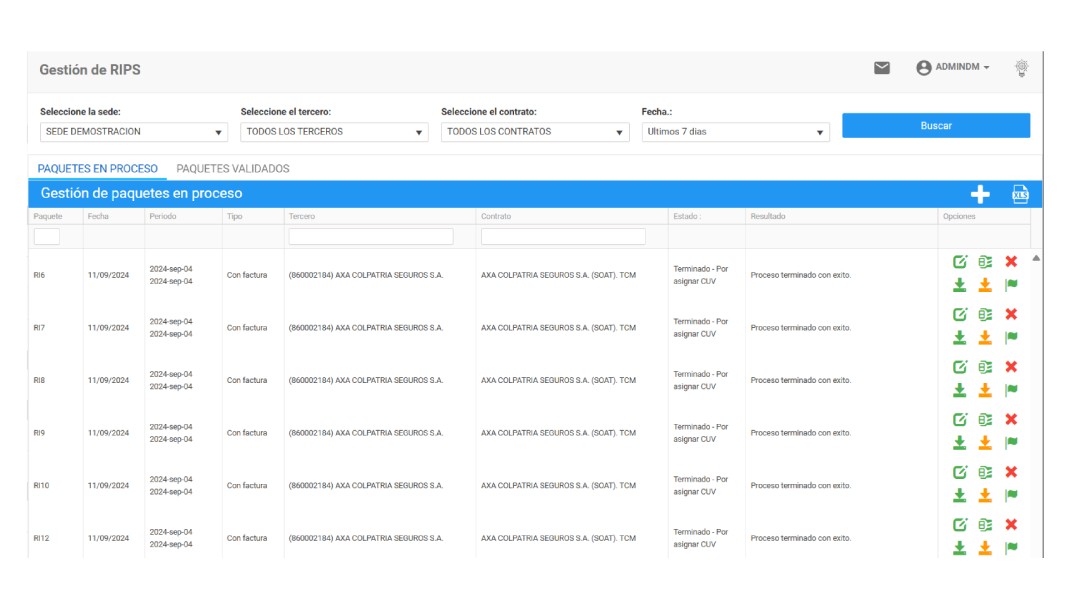This screenshot has width=1080, height=608.
Task: Click the Tipo column header
Action: (235, 216)
